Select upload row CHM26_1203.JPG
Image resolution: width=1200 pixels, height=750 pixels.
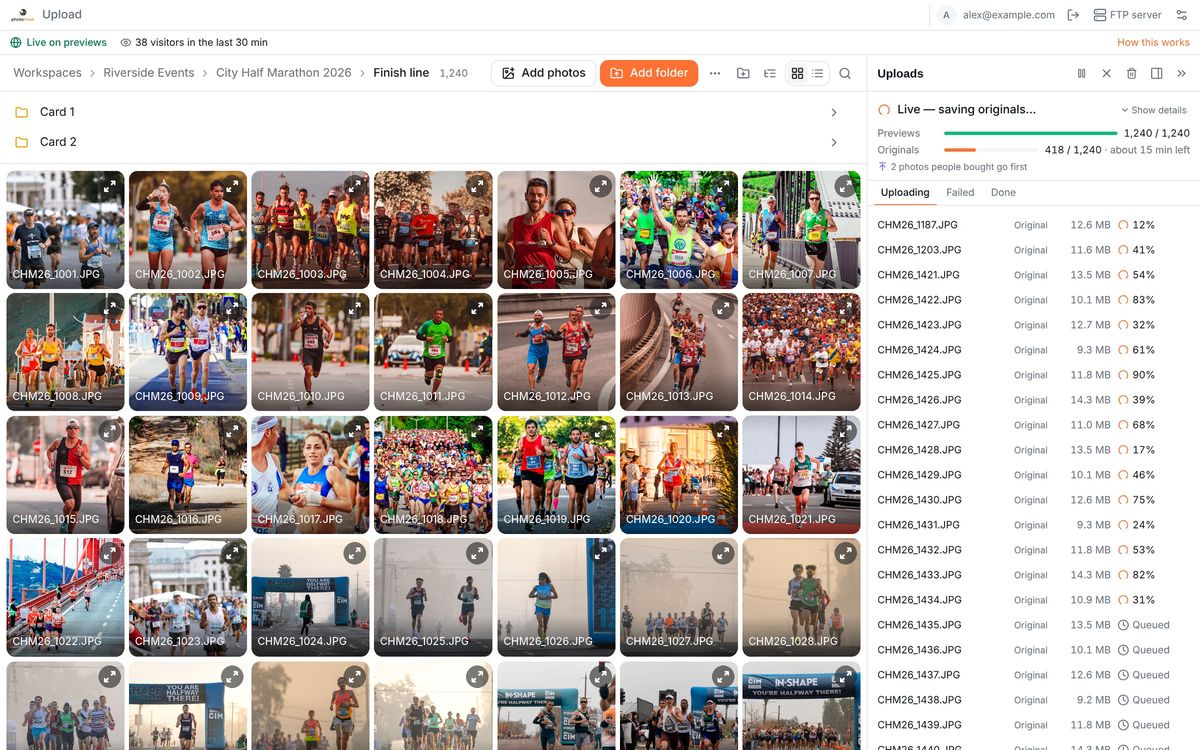[x=1033, y=250]
